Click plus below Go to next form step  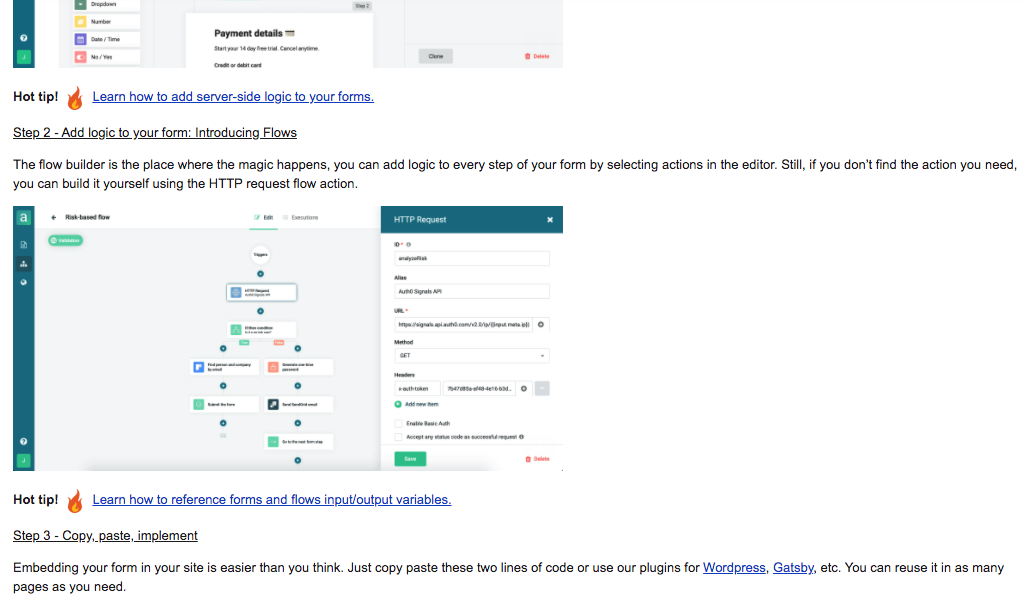coord(298,461)
